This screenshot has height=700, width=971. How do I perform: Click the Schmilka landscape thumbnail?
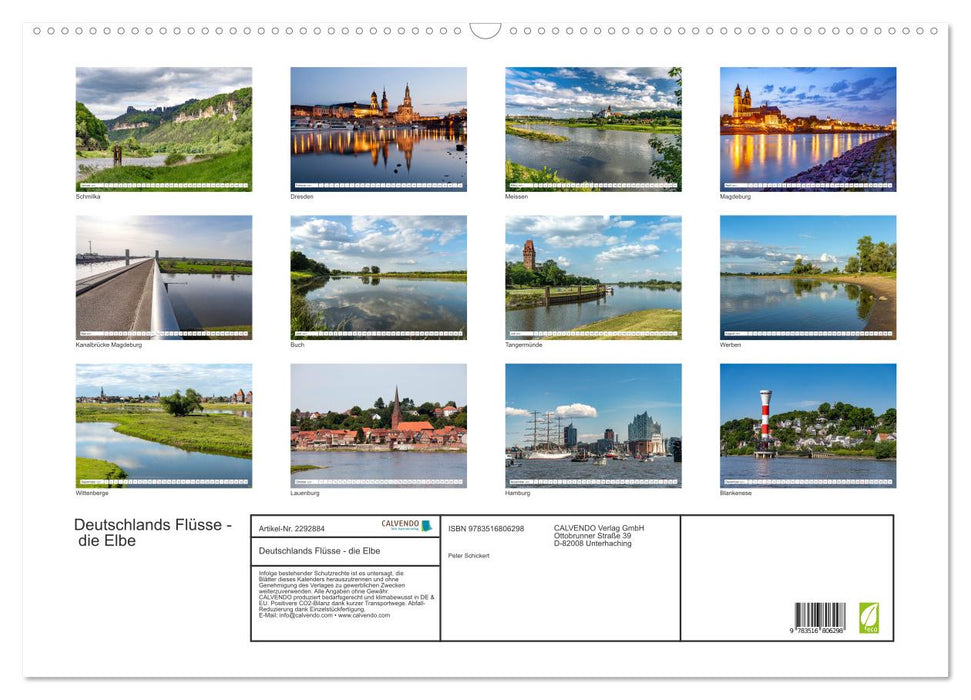tap(163, 129)
